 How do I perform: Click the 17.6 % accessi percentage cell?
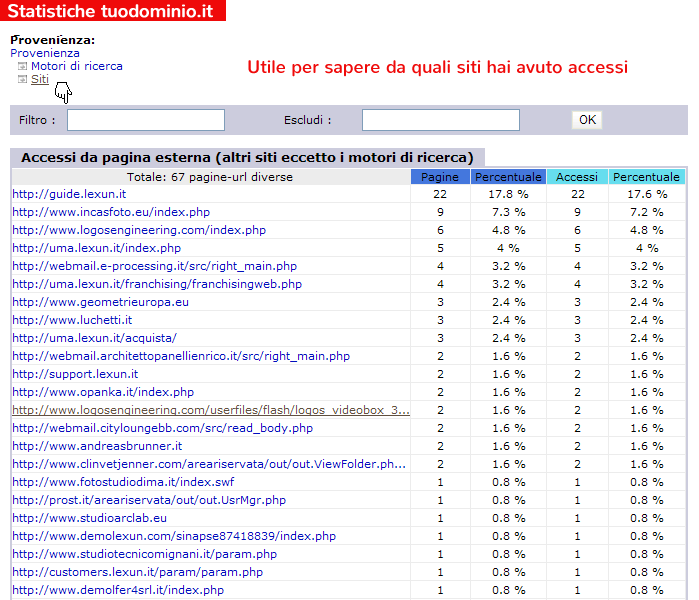point(647,194)
